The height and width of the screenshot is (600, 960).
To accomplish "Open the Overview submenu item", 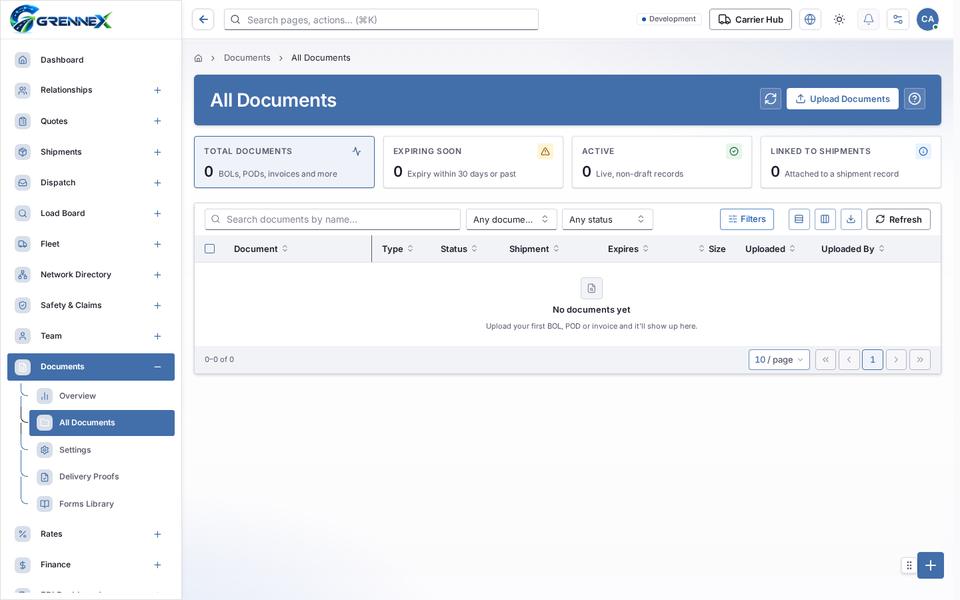I will 102,396.
